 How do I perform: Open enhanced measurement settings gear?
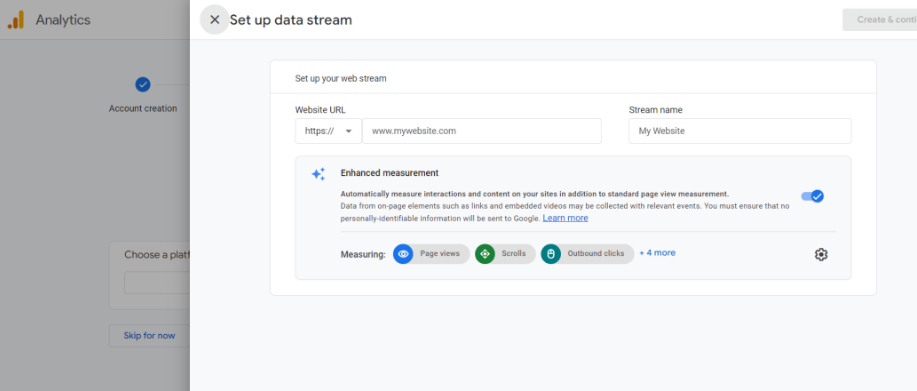pyautogui.click(x=821, y=254)
